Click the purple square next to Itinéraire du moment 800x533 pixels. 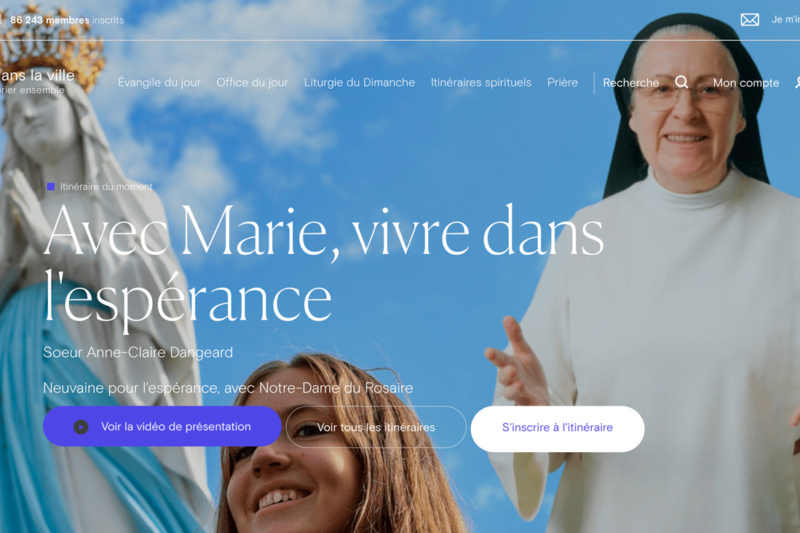tap(51, 187)
